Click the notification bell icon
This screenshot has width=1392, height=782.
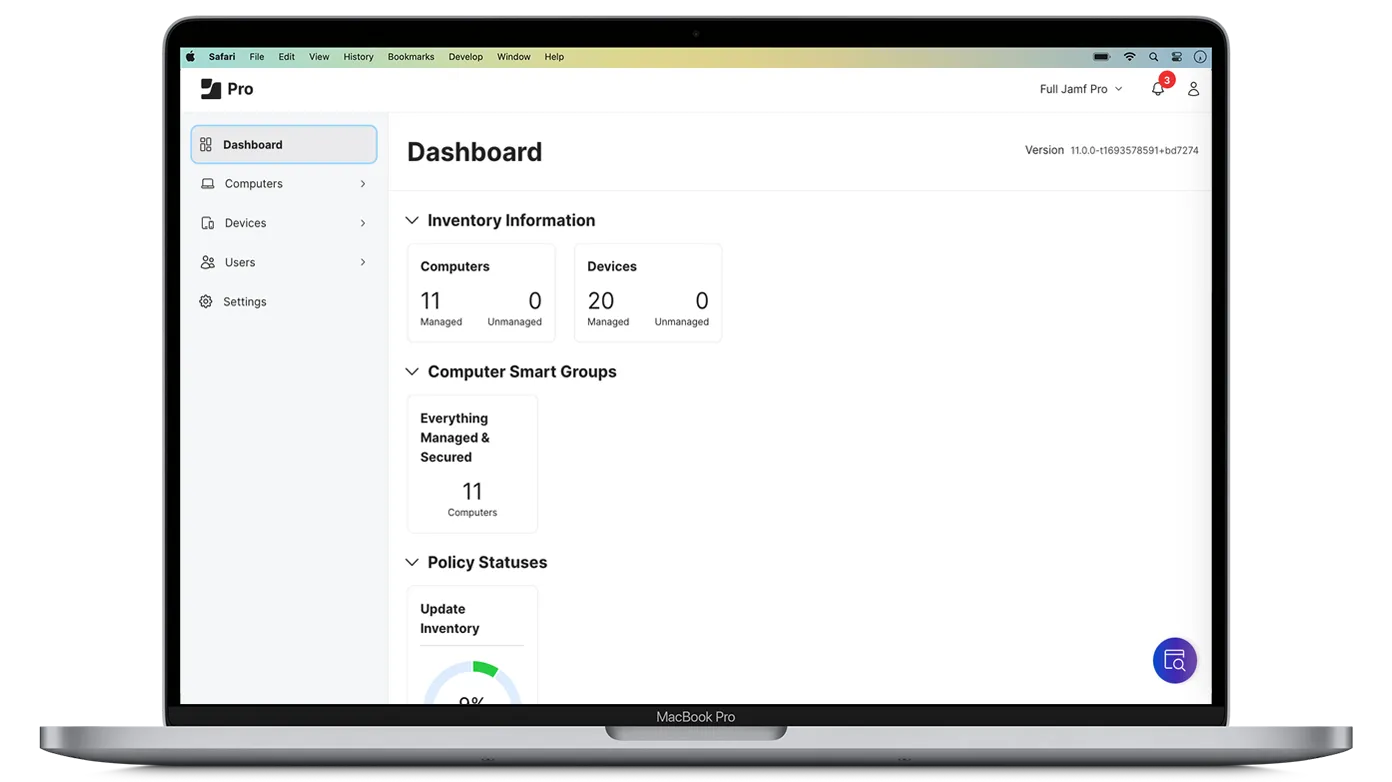1157,89
